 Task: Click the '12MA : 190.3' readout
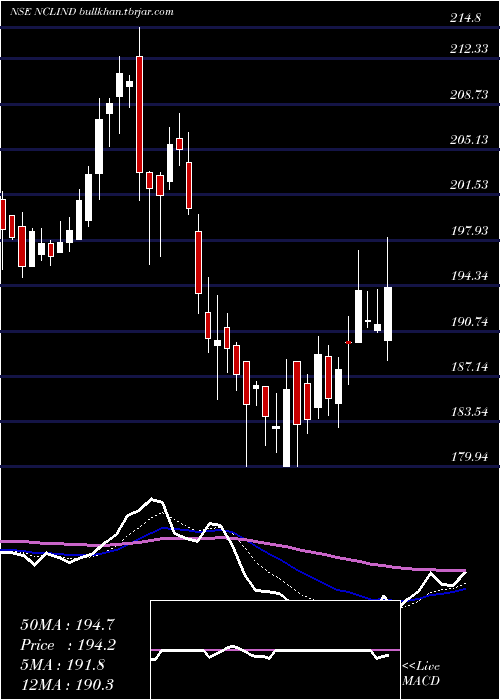(x=66, y=684)
